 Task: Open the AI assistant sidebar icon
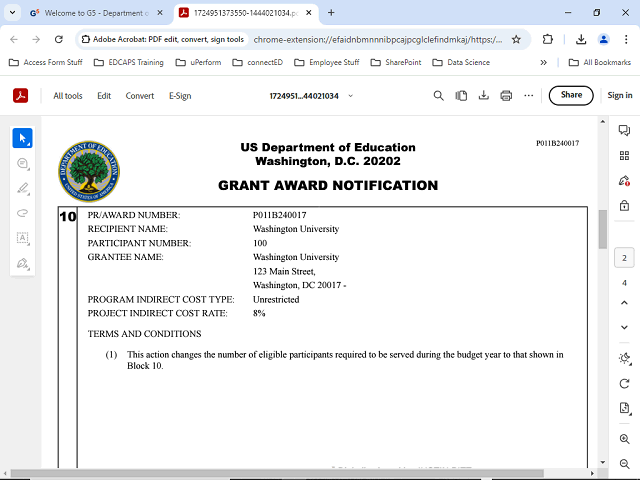pos(624,180)
